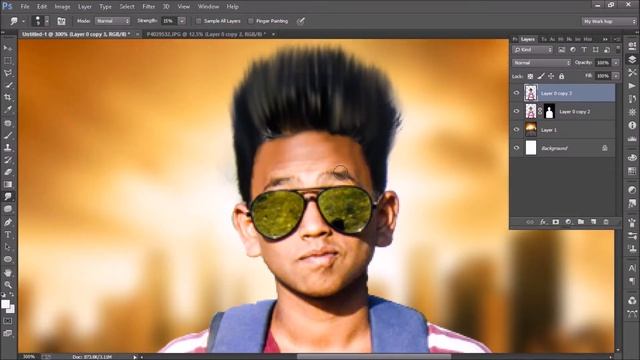Select the Hand tool
The height and width of the screenshot is (360, 640).
[x=8, y=272]
